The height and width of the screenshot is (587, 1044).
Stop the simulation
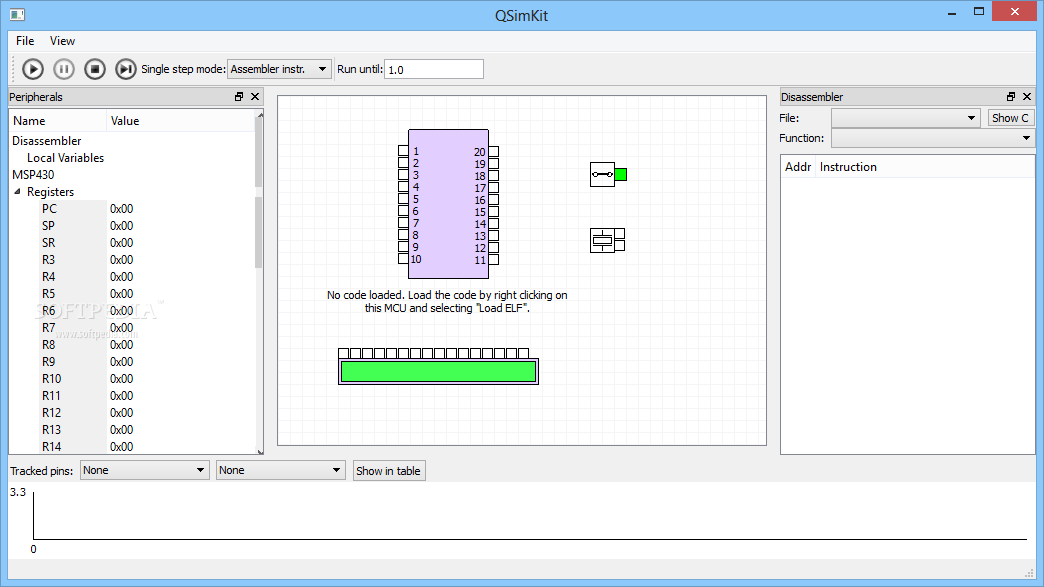95,69
